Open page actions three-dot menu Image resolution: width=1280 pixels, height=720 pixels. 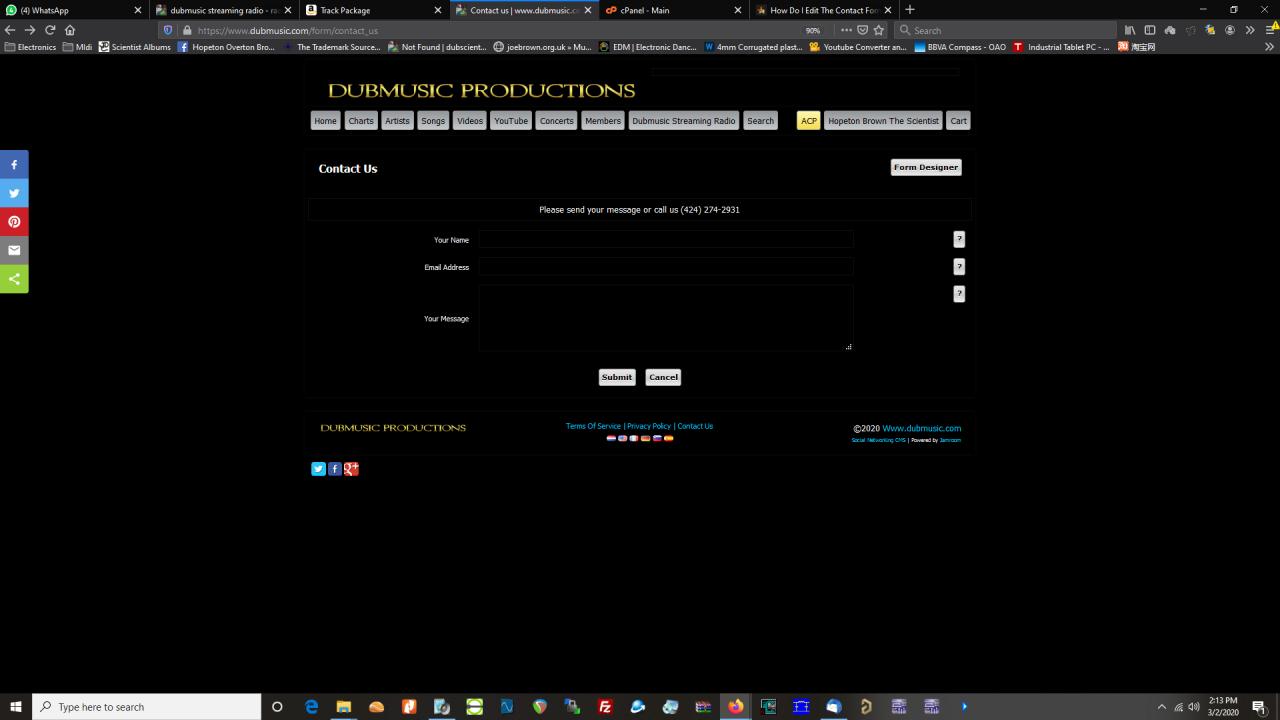846,30
